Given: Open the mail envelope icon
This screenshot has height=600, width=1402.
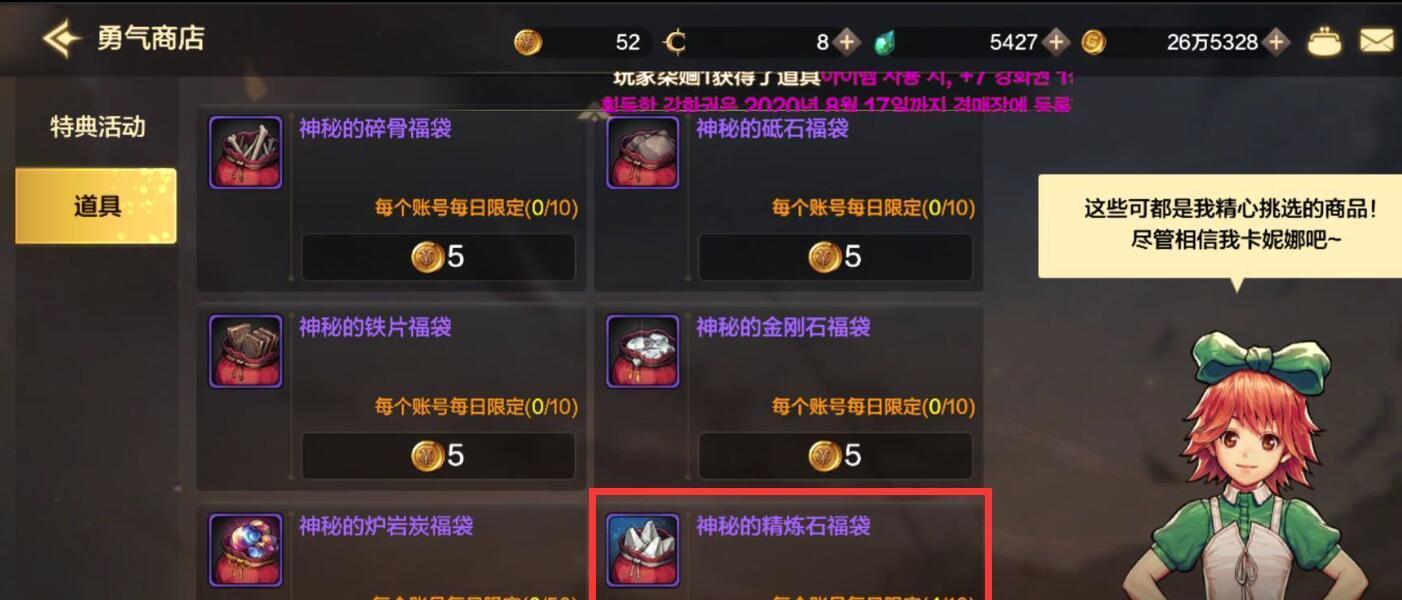Looking at the screenshot, I should point(1377,42).
